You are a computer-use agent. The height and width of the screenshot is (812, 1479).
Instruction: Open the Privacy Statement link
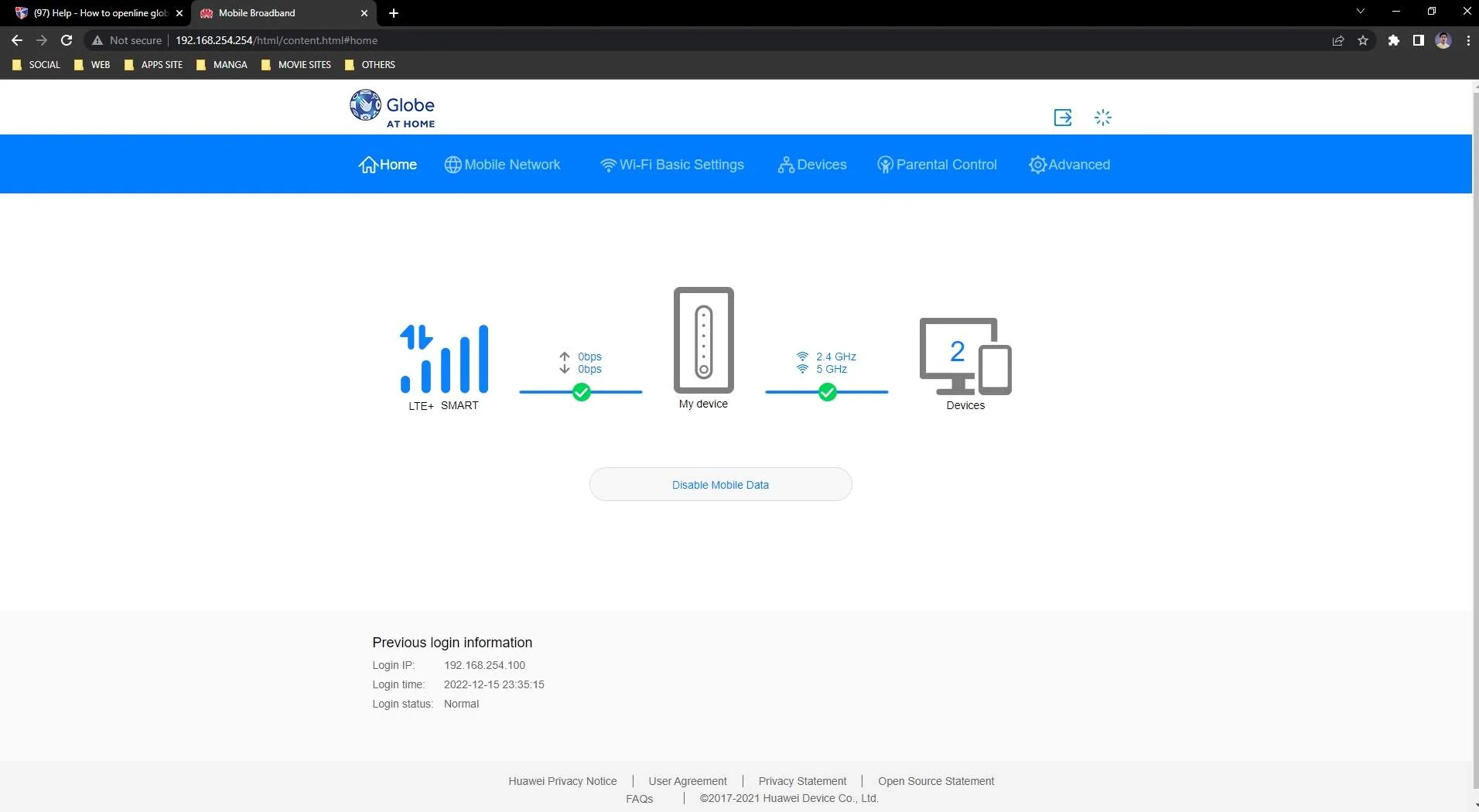pos(802,781)
